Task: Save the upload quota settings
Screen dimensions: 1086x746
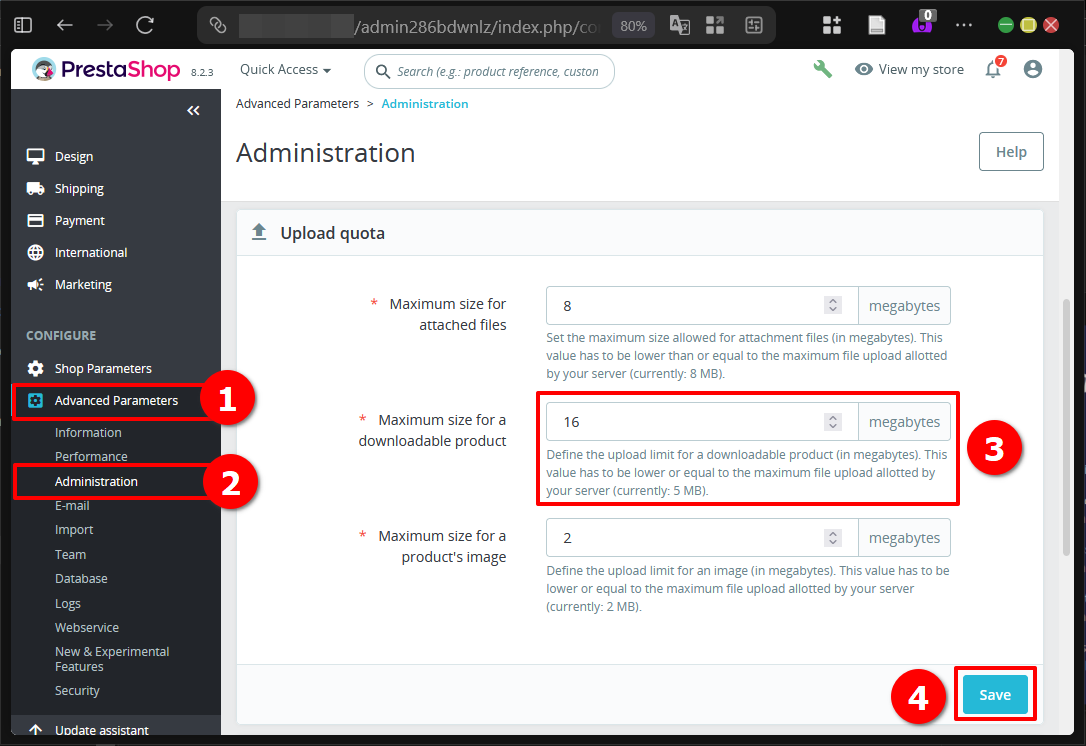Action: [994, 694]
